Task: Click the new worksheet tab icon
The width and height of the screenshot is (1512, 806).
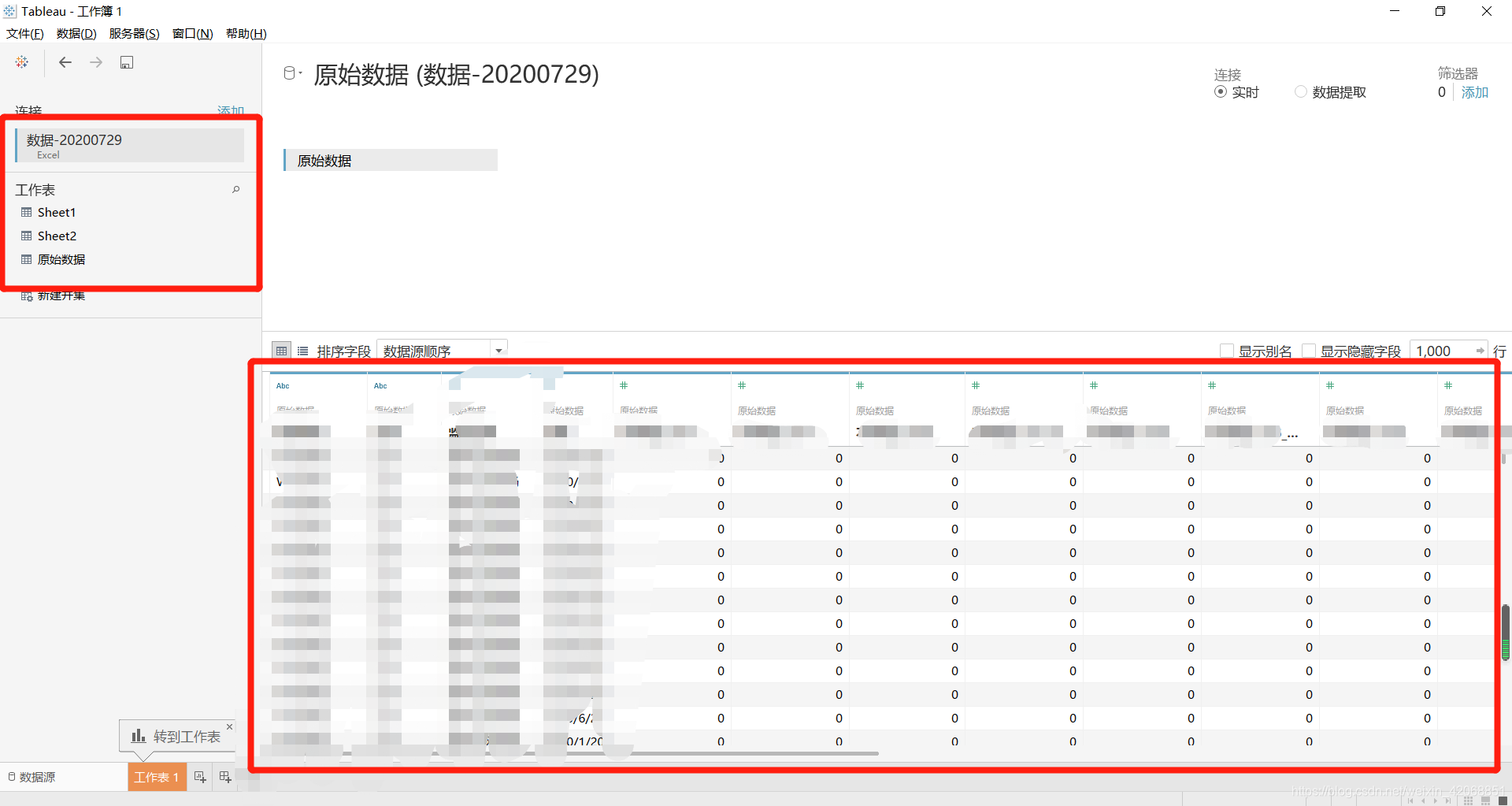Action: (200, 777)
